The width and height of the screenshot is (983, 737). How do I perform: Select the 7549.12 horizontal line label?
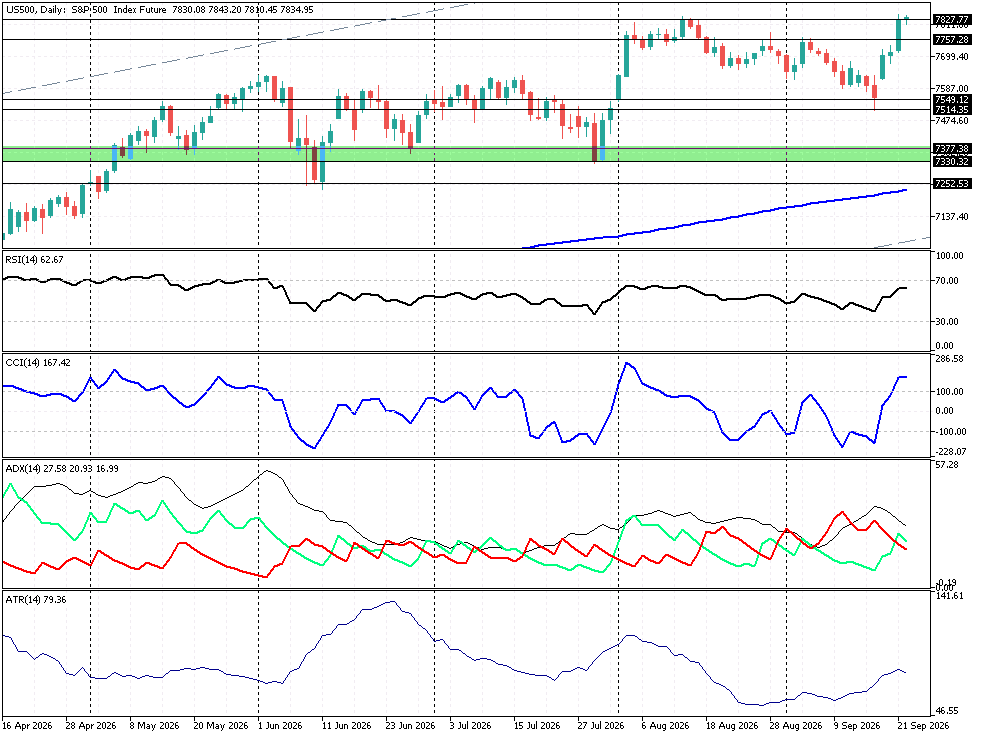952,100
